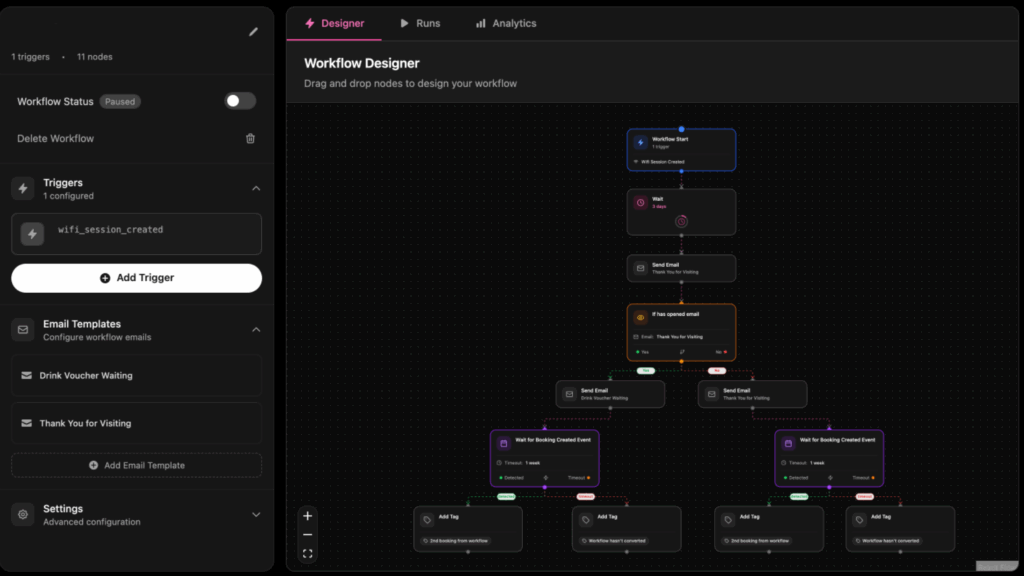Click the circular timer in the Wait node

pyautogui.click(x=681, y=221)
